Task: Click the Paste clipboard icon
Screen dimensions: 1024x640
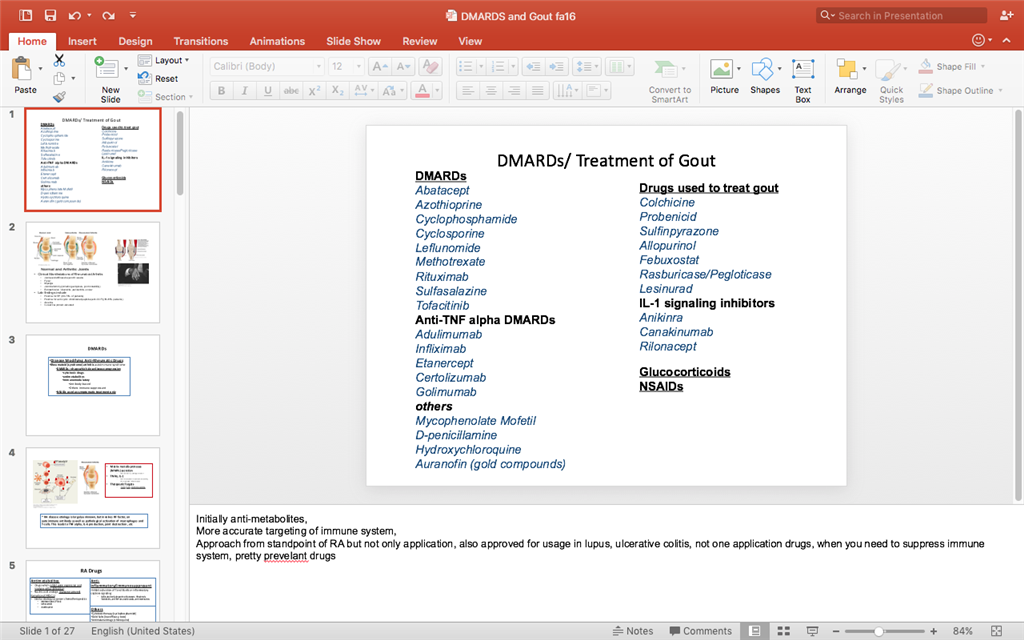Action: pos(22,68)
